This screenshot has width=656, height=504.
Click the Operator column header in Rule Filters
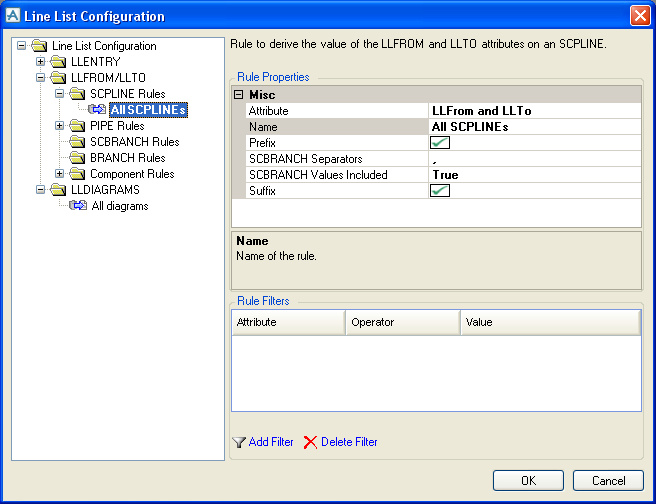[402, 322]
